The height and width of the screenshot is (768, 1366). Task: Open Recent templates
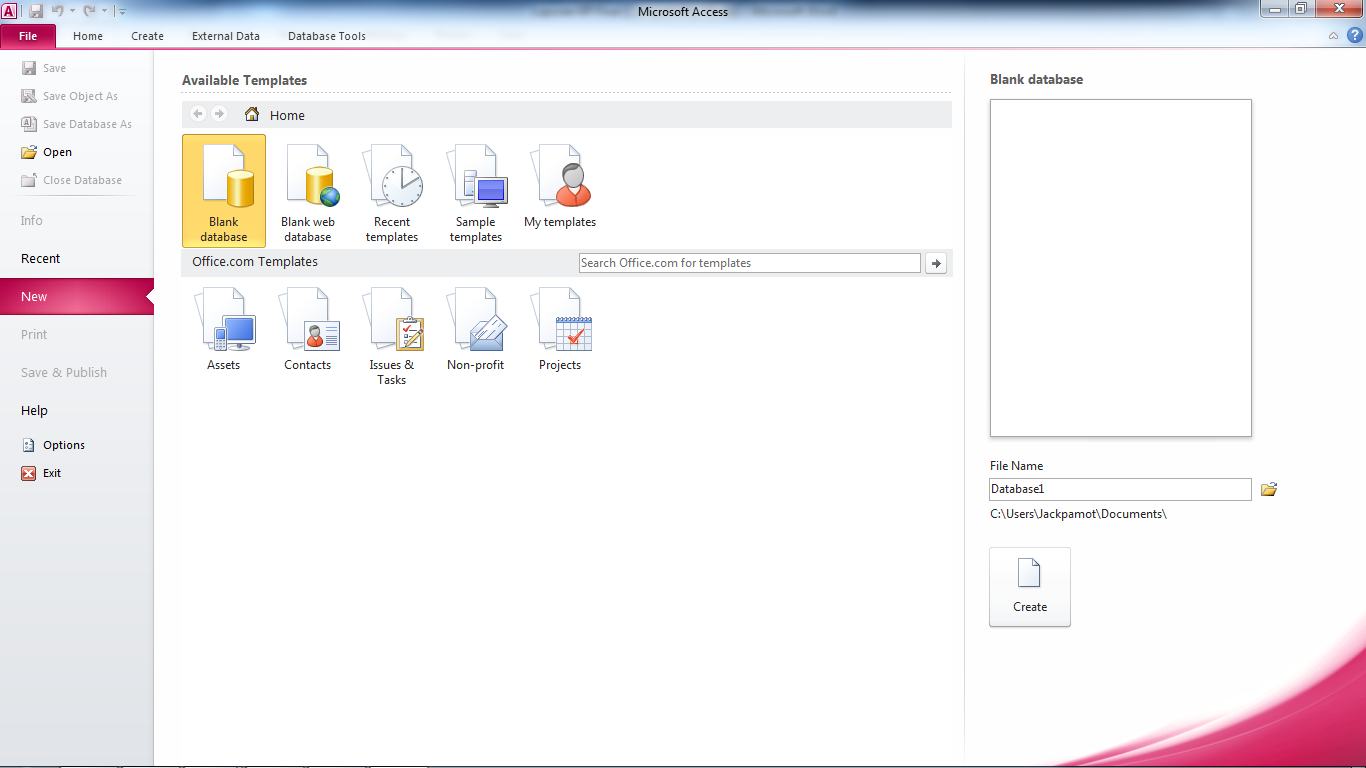392,191
